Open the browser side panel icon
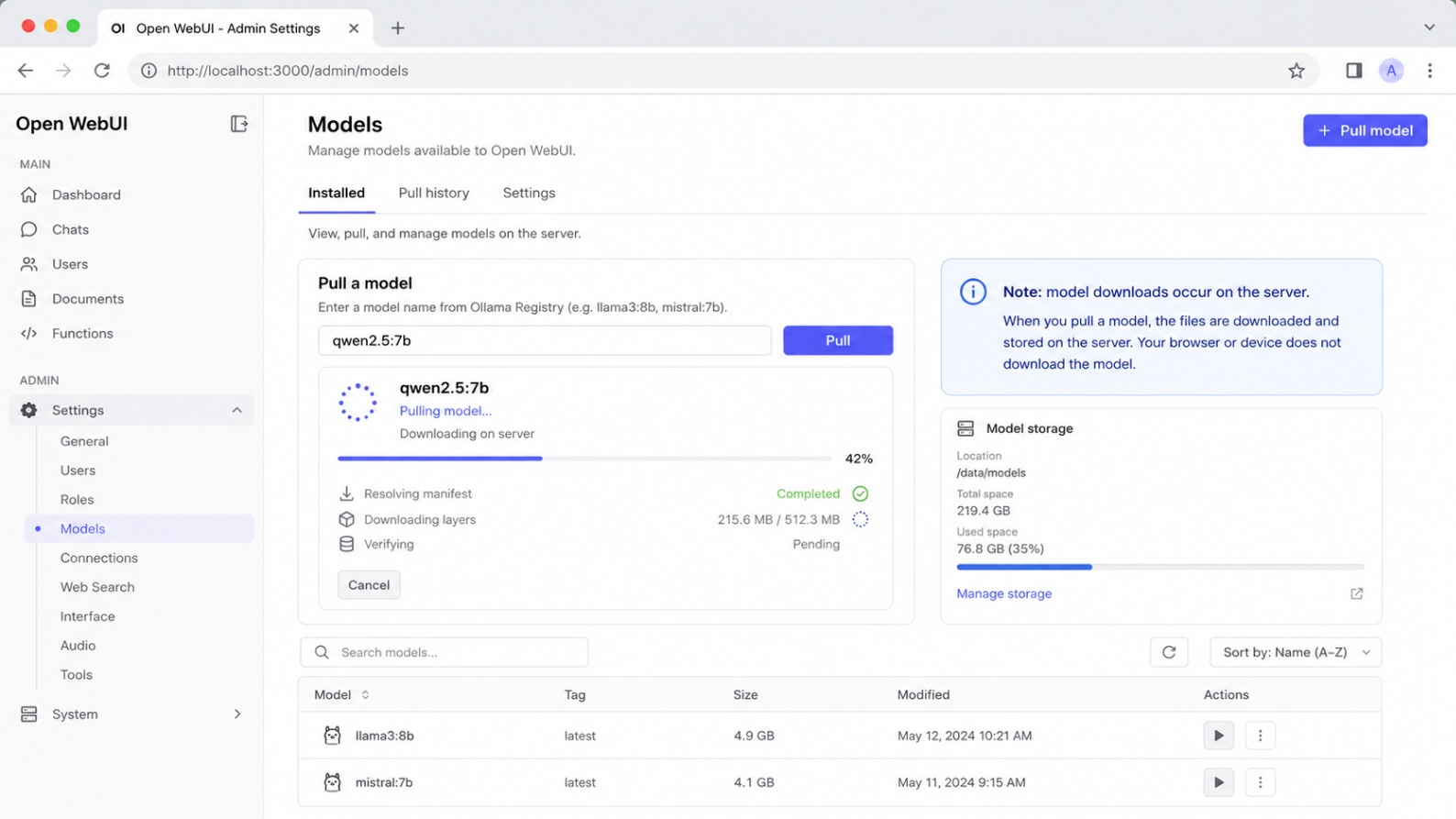Screen dimensions: 1456x819 (x=1353, y=71)
